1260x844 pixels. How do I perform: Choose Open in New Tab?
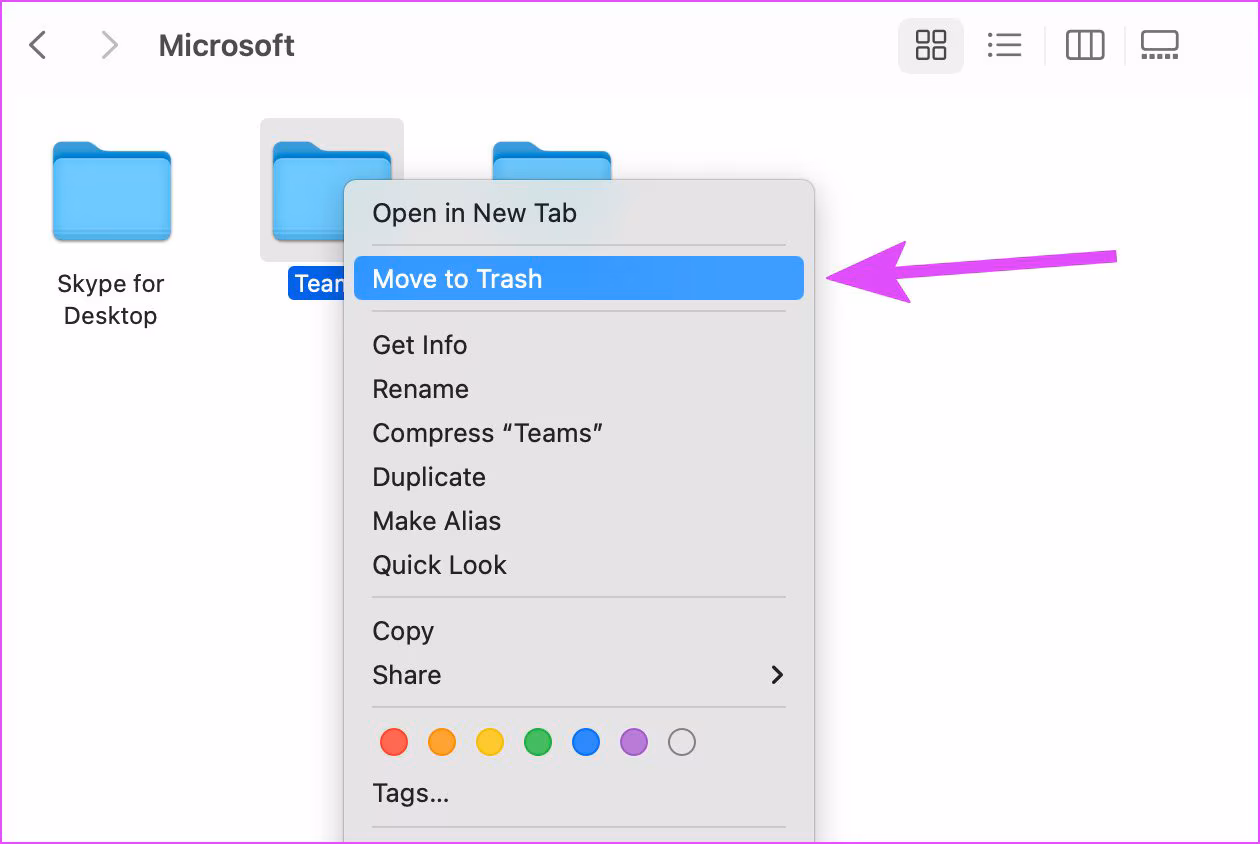point(579,213)
